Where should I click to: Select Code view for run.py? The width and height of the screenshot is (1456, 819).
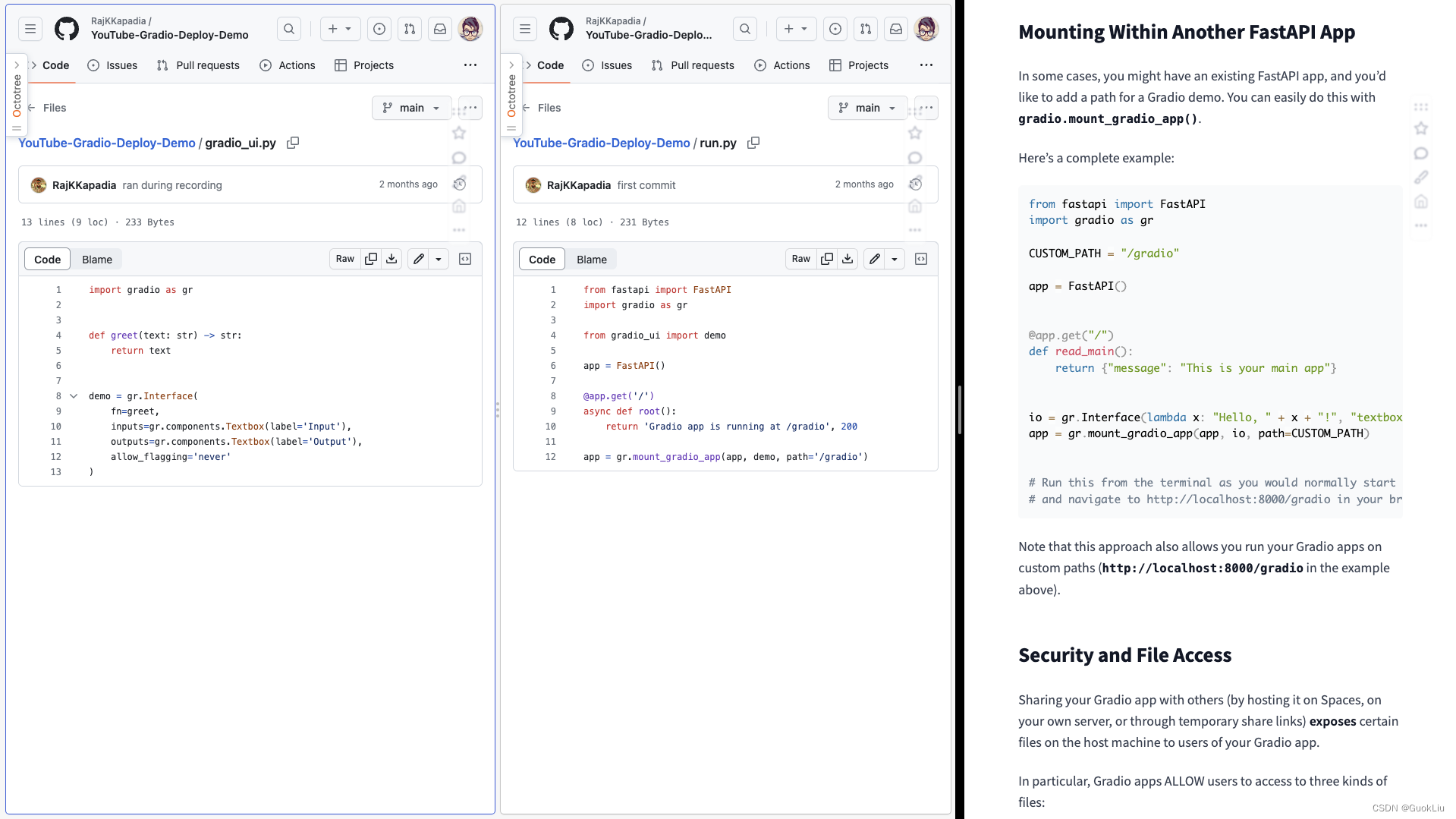pos(542,260)
